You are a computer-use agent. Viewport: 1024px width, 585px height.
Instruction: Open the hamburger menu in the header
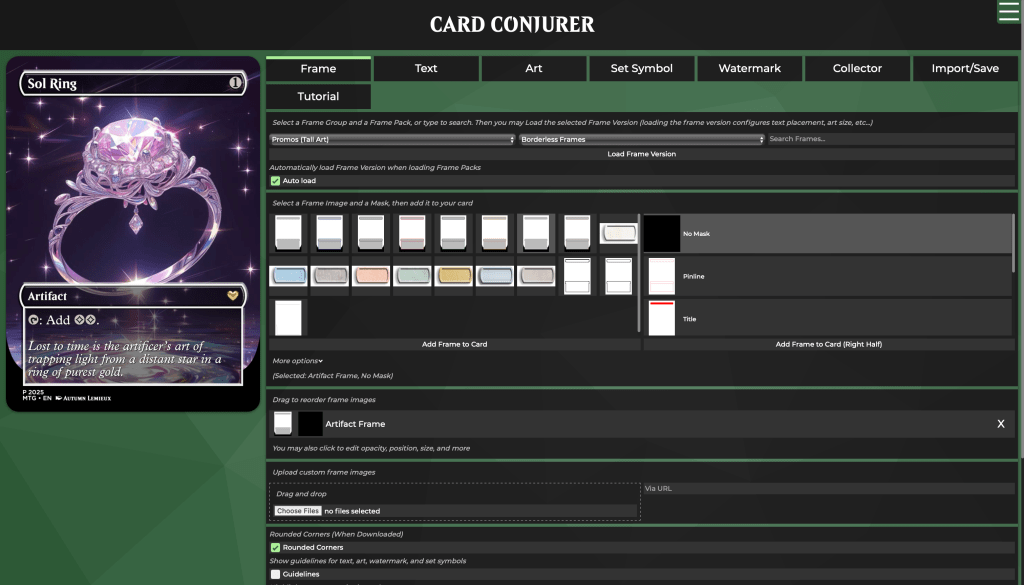[1008, 11]
